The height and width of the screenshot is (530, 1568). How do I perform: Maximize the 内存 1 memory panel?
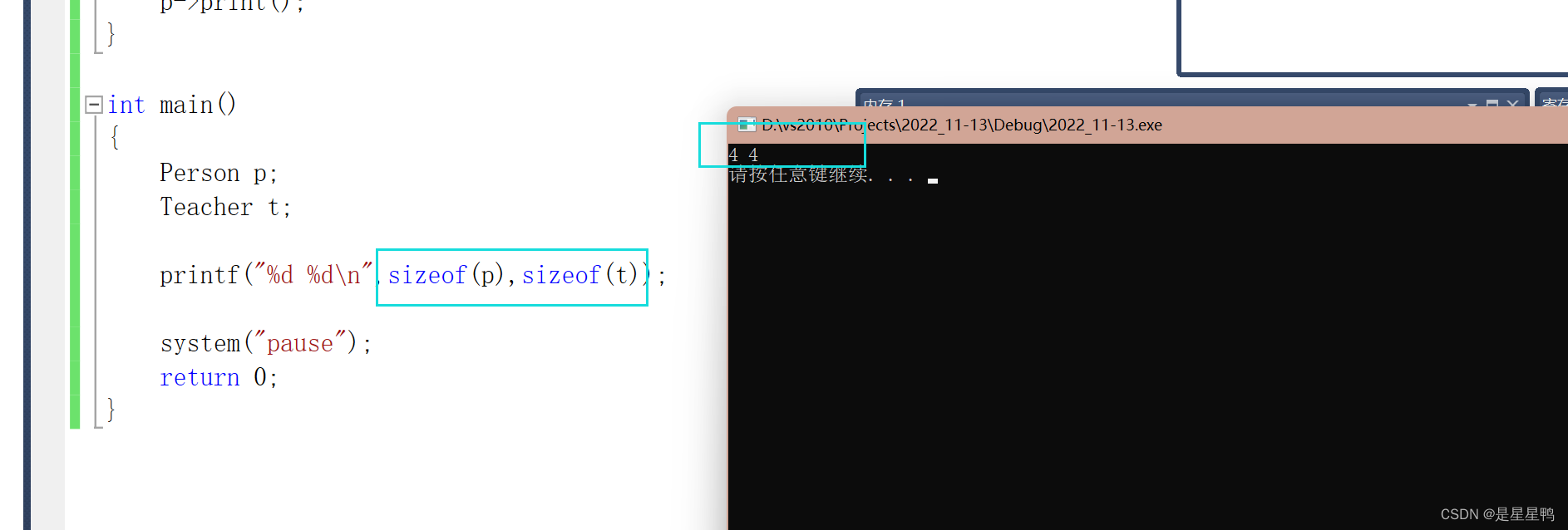click(1492, 103)
